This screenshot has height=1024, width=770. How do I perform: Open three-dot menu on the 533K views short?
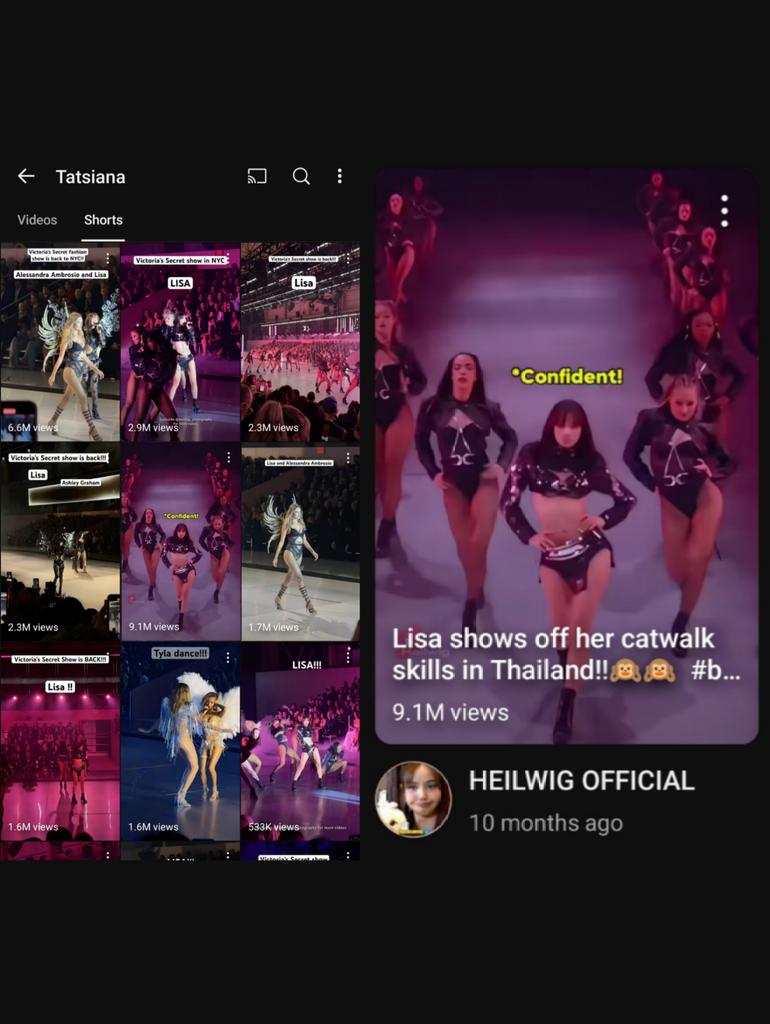(348, 655)
